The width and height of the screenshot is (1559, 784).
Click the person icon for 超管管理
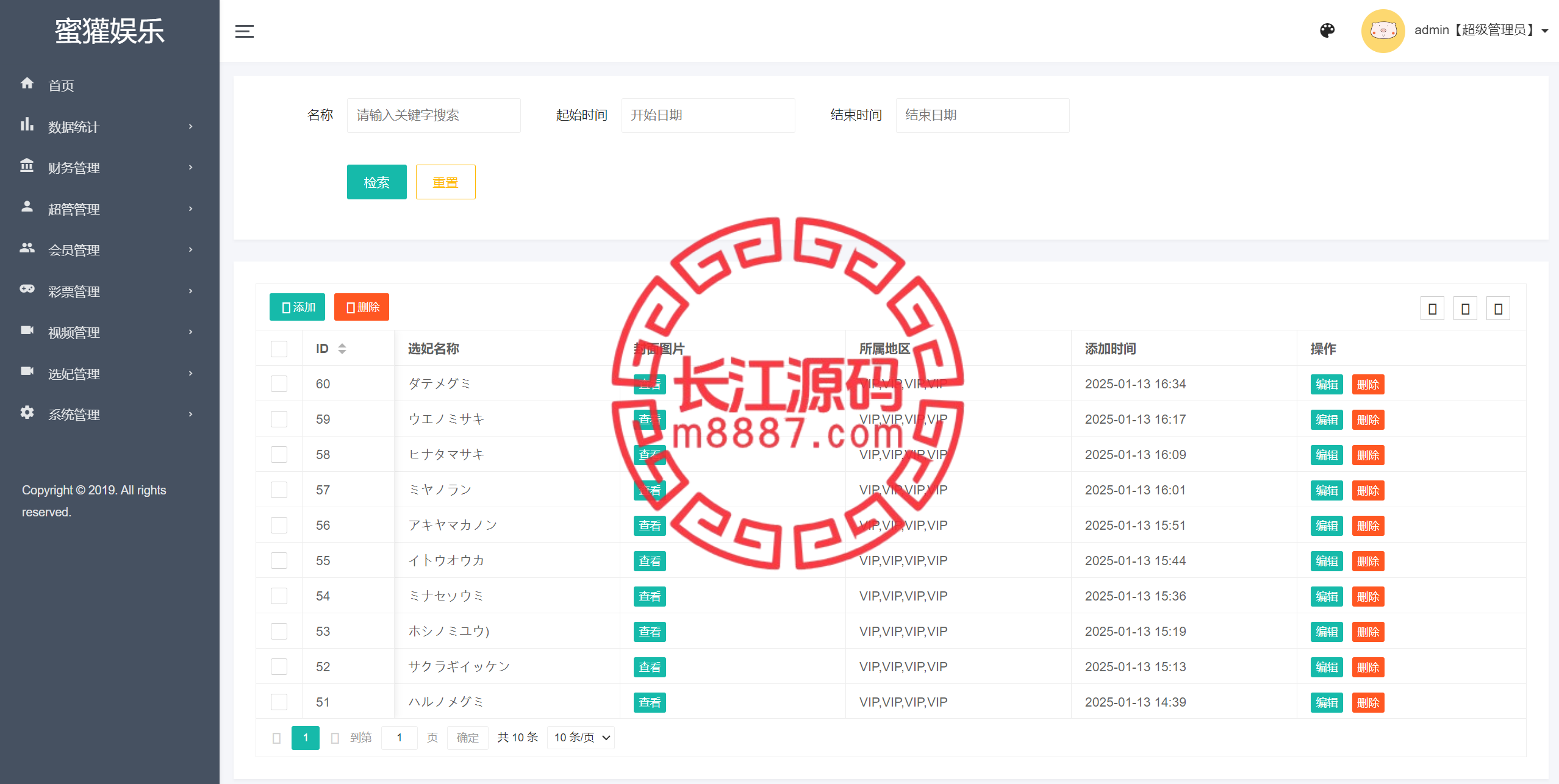(27, 207)
